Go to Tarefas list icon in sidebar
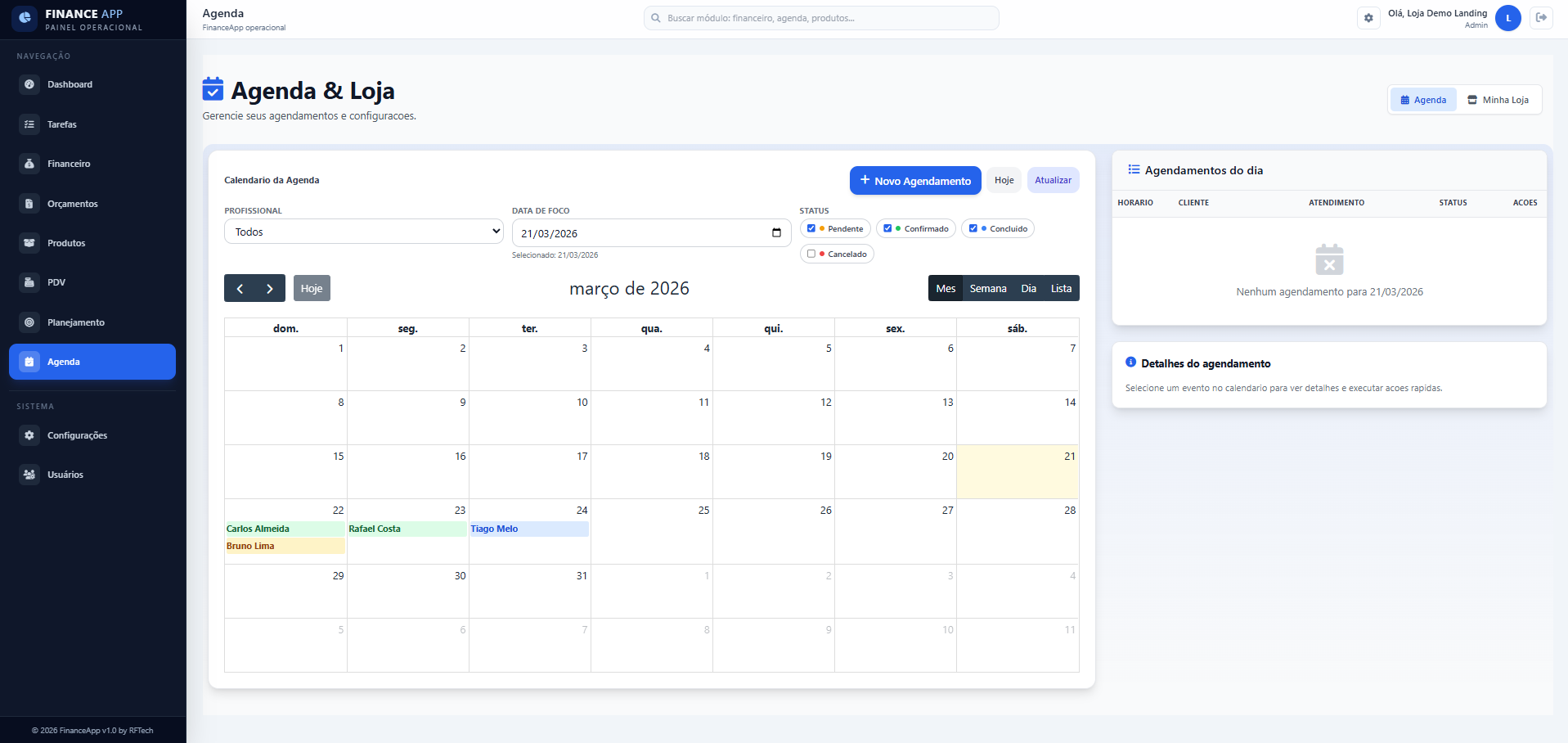This screenshot has height=743, width=1568. coord(29,124)
